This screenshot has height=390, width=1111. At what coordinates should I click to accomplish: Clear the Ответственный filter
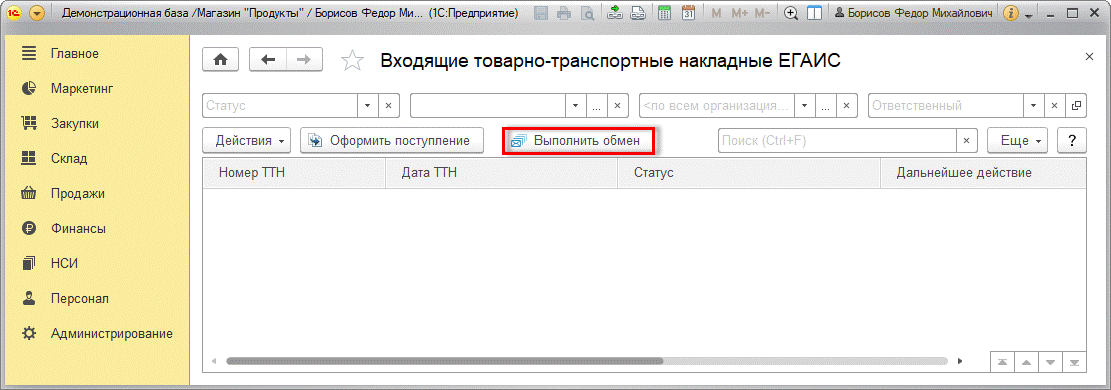click(1054, 106)
